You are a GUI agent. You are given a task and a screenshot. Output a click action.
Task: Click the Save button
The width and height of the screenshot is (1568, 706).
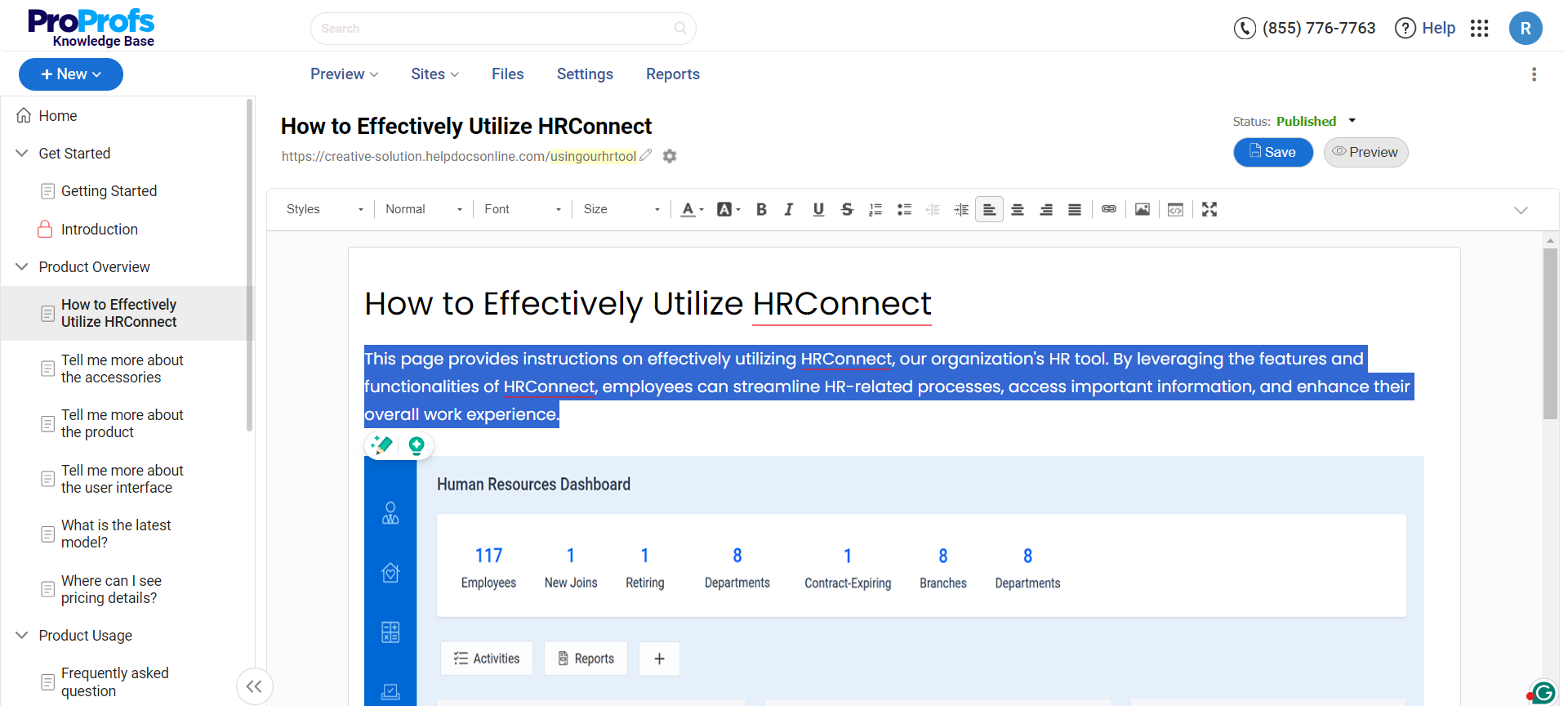click(x=1273, y=152)
